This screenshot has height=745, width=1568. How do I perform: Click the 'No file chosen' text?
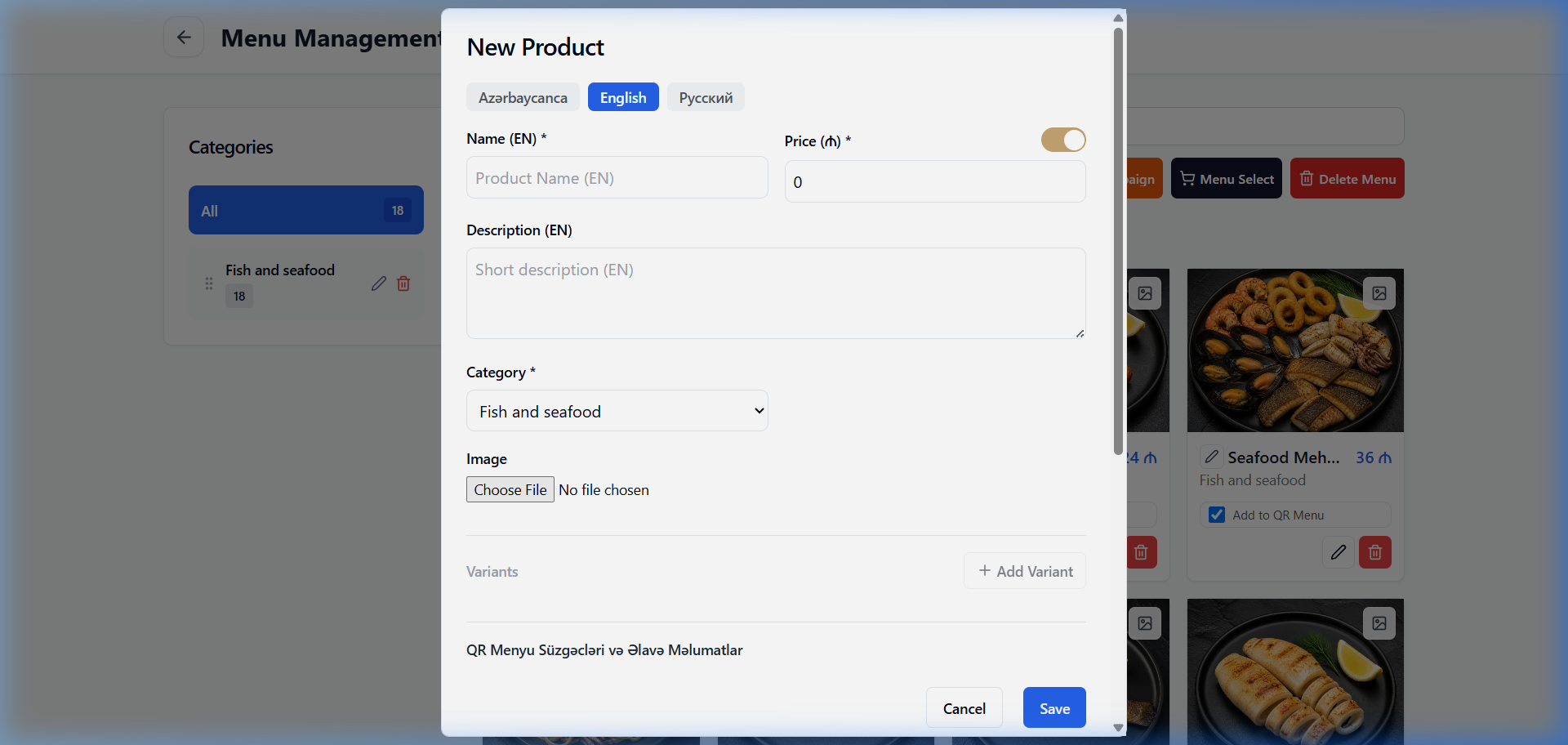click(x=604, y=489)
